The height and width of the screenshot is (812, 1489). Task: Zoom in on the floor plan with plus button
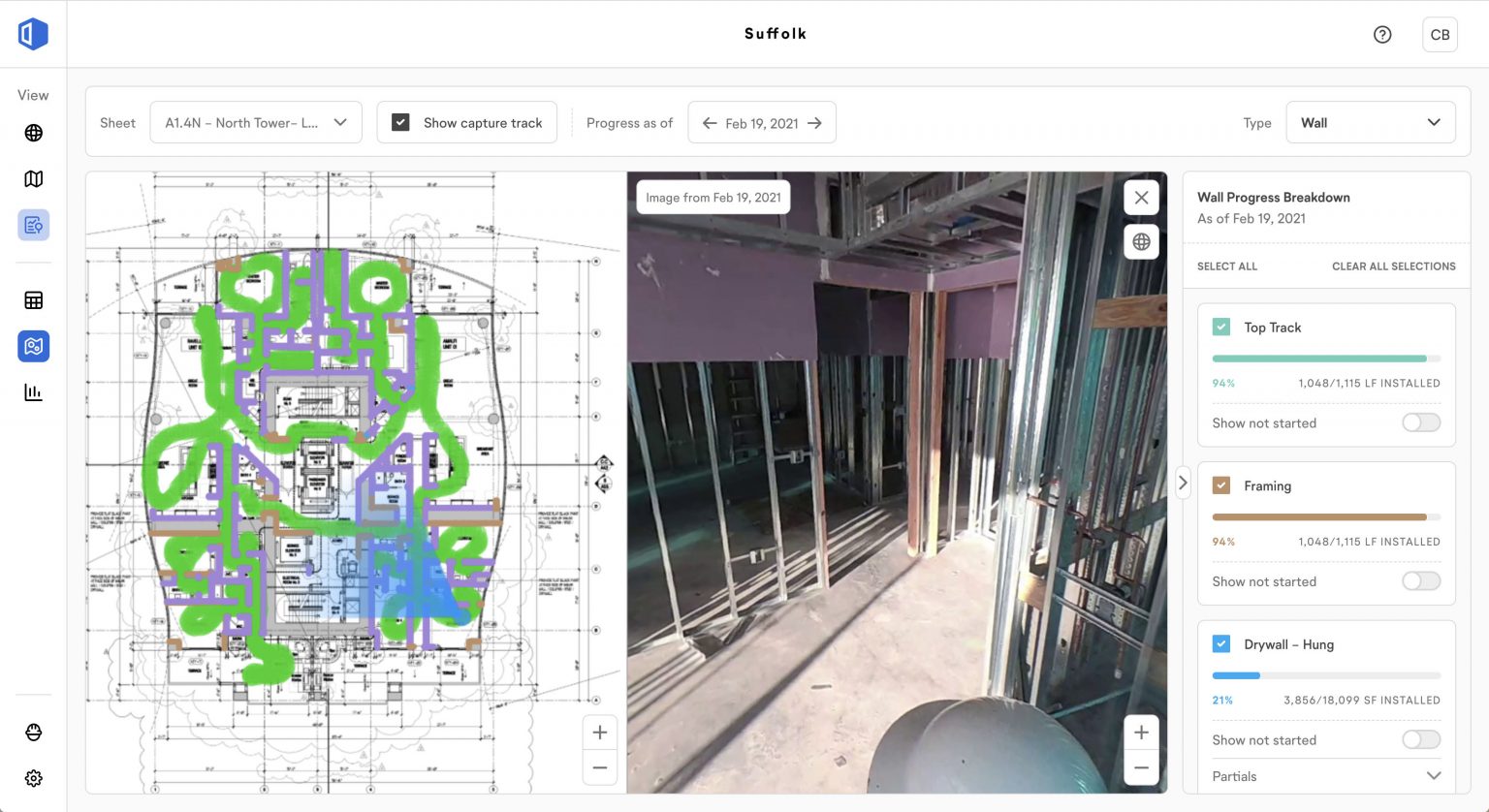(599, 733)
